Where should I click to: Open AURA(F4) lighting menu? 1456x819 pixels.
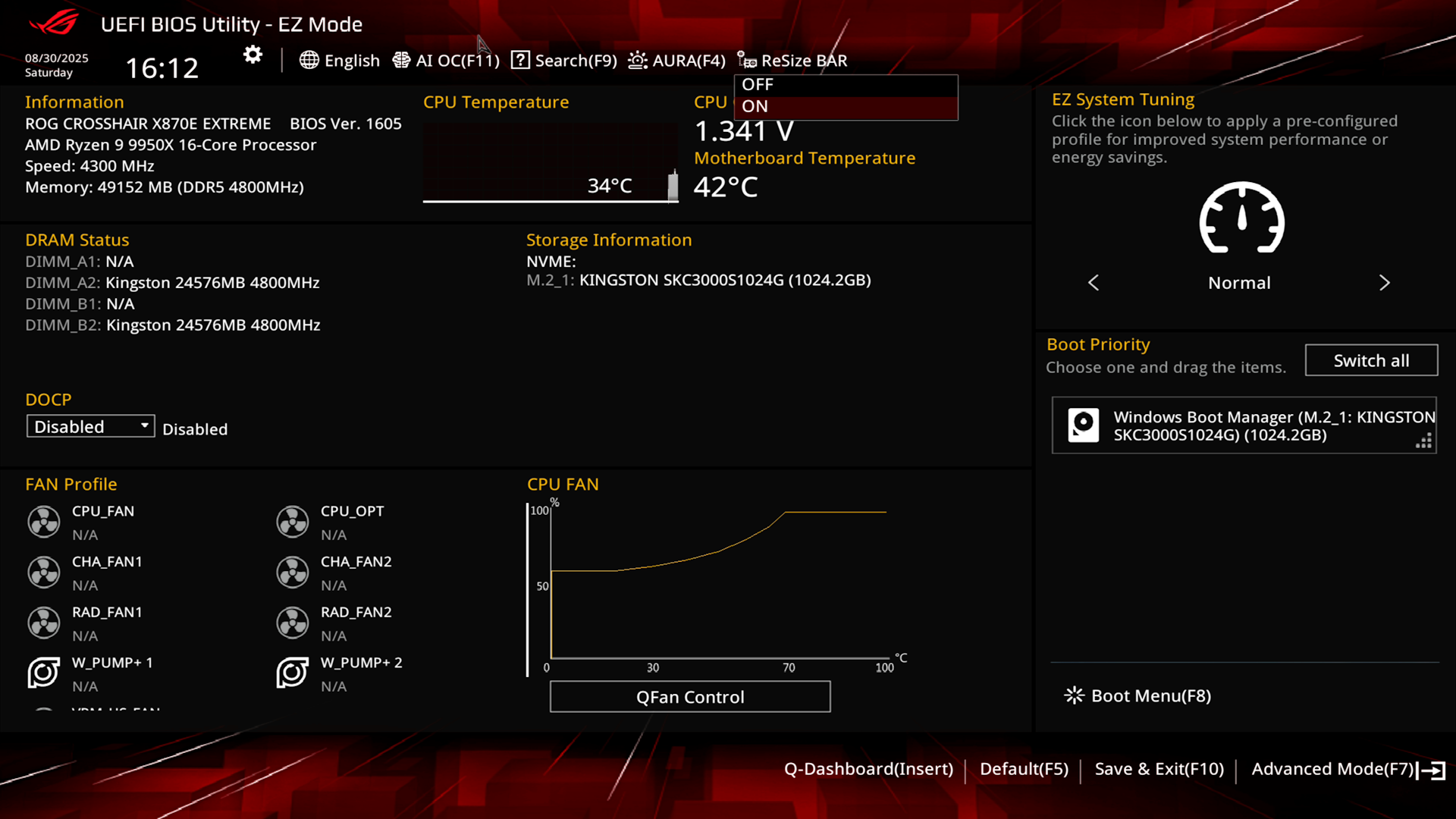point(676,61)
